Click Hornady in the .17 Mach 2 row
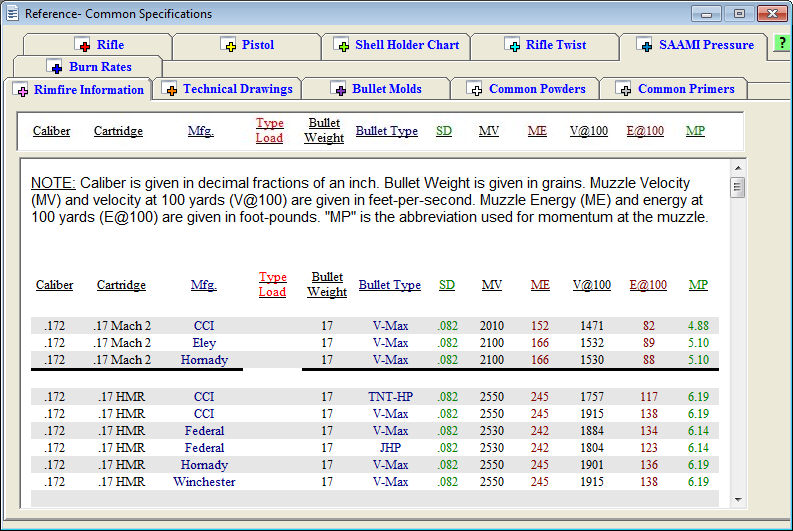 (x=204, y=360)
